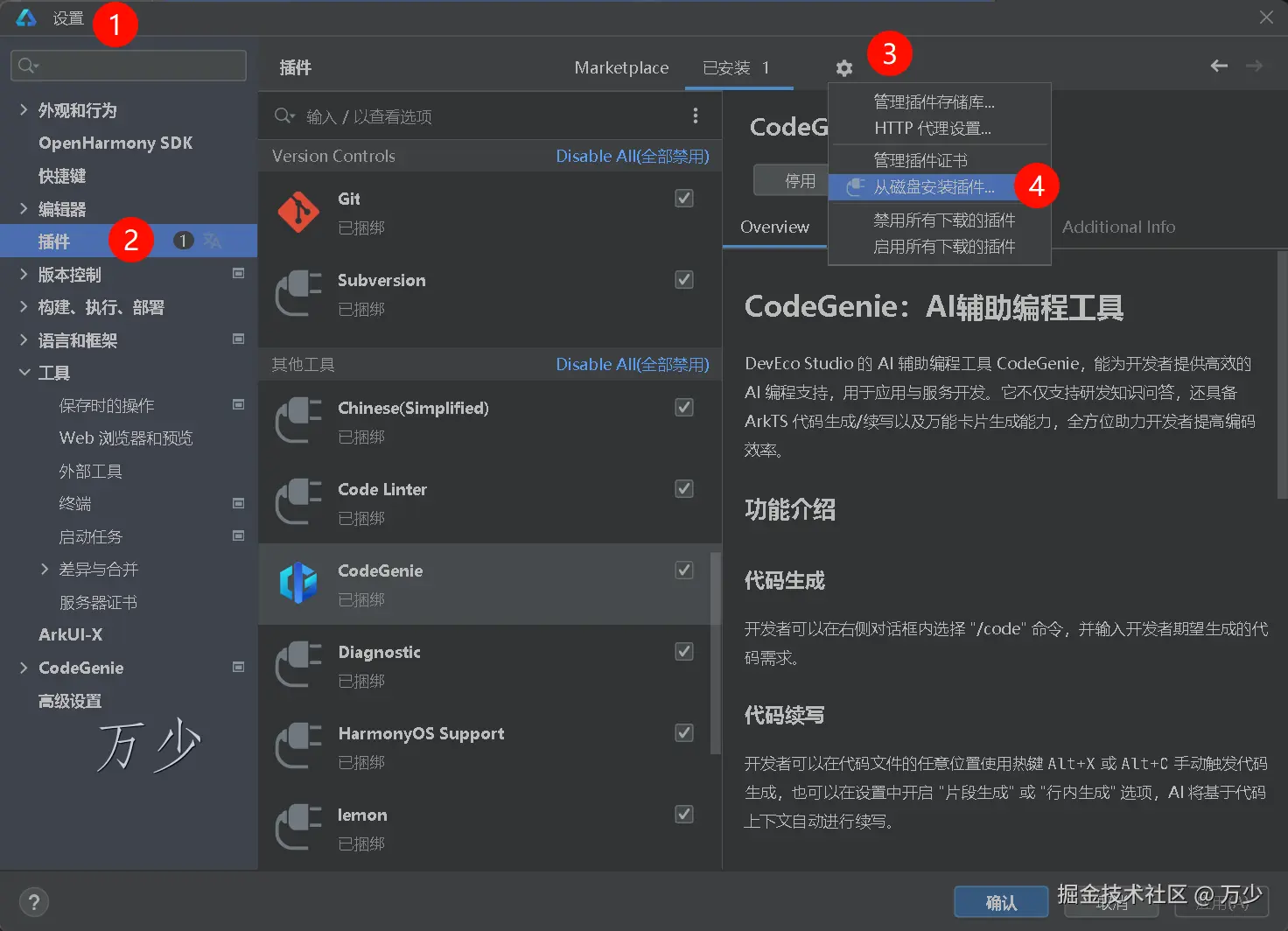Click the project-level icon beside 版本控制
The width and height of the screenshot is (1288, 931).
(238, 273)
